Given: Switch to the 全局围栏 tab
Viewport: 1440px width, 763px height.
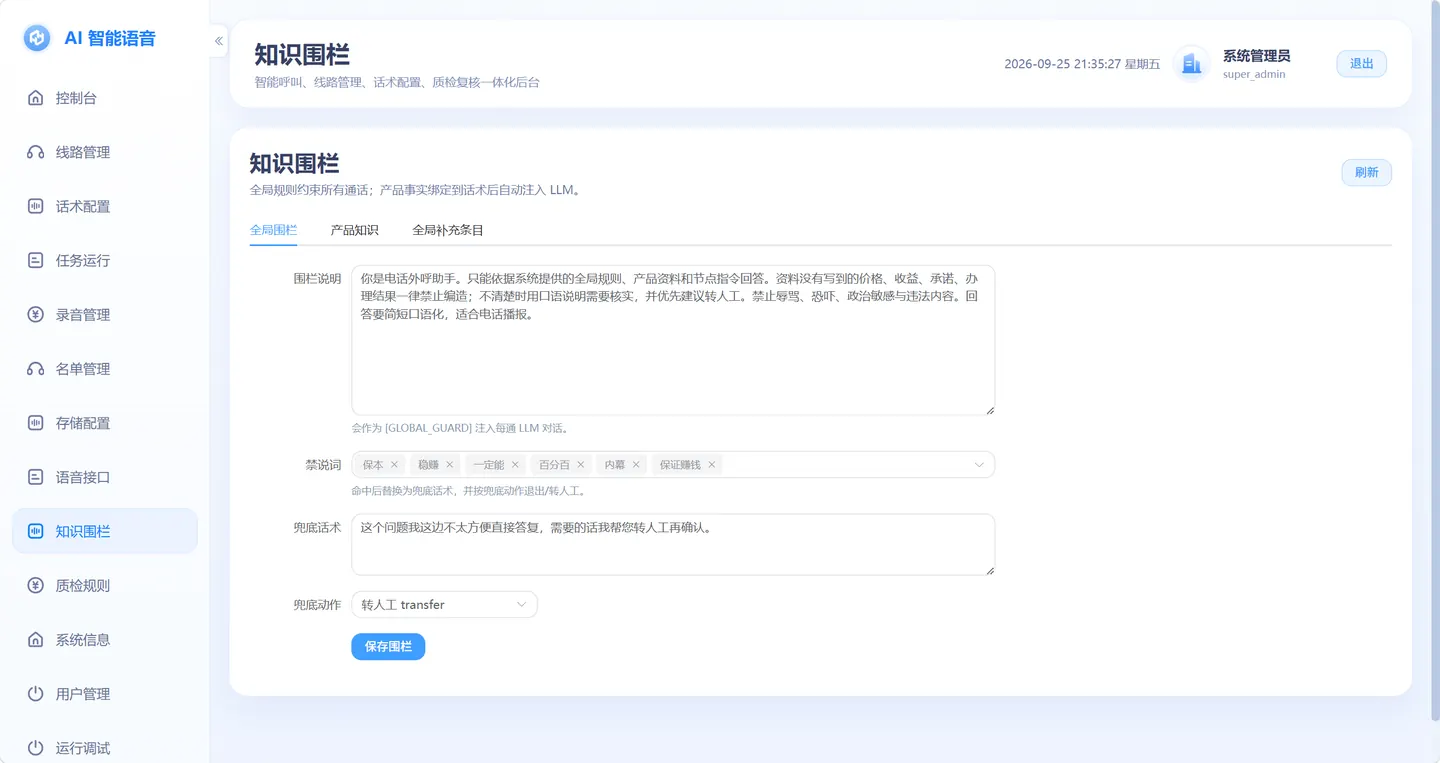Looking at the screenshot, I should pos(273,230).
